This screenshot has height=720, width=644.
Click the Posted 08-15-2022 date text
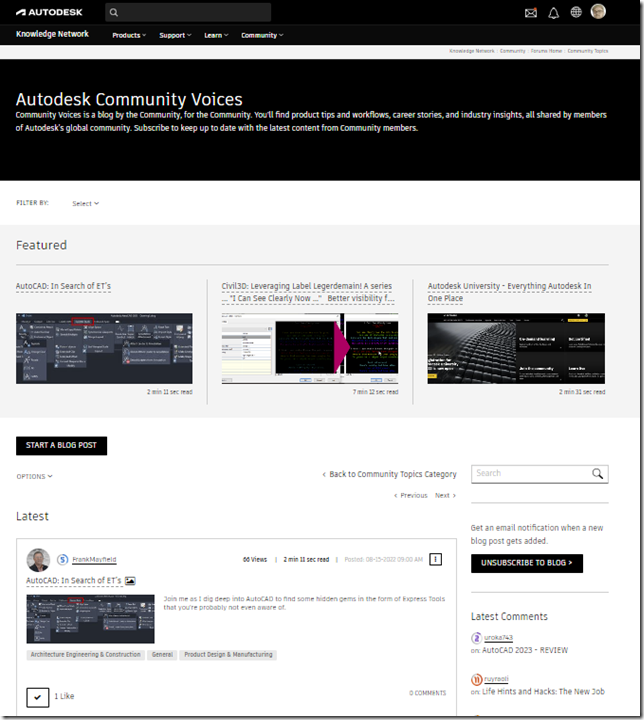[384, 560]
